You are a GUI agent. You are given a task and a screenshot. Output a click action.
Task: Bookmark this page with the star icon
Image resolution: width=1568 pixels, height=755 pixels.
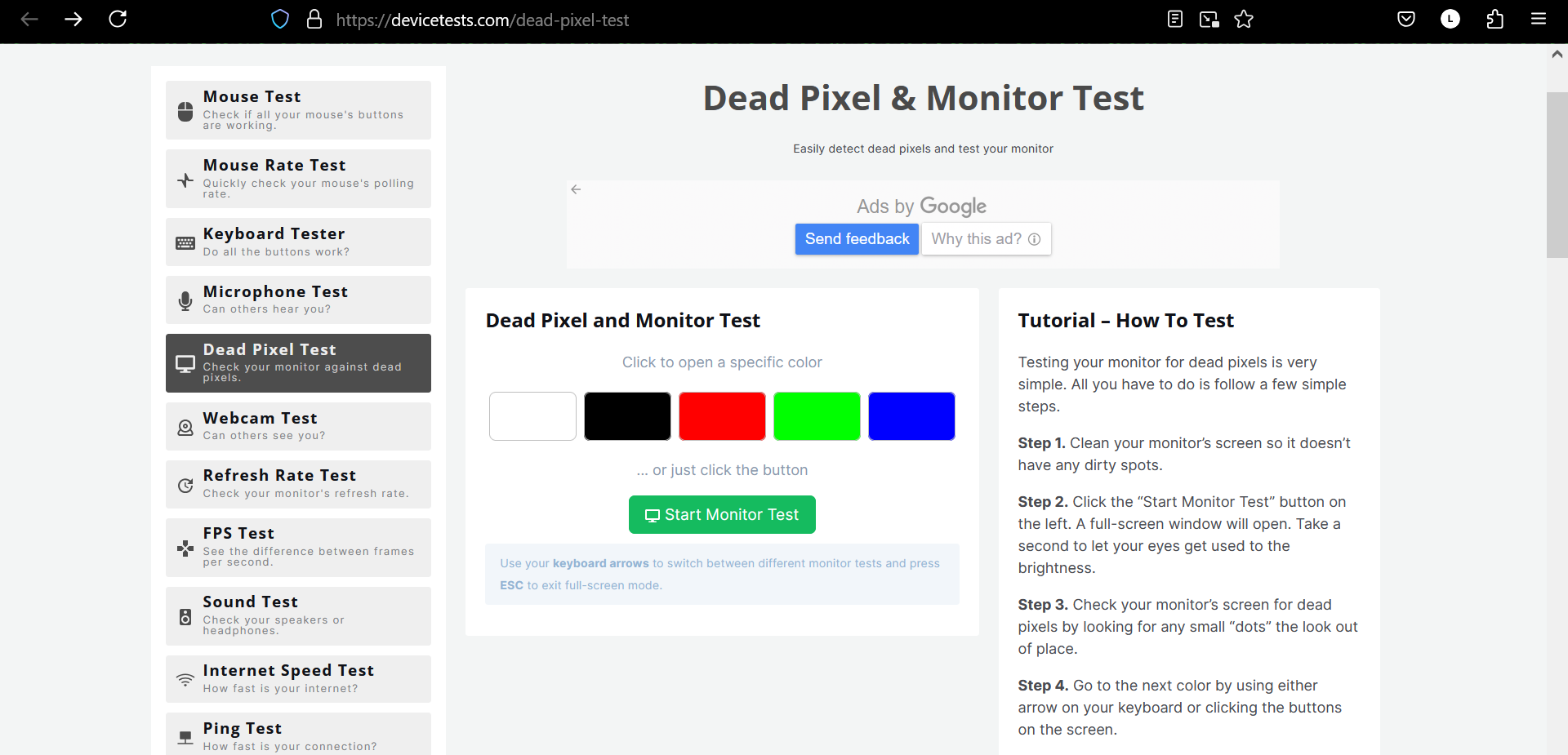click(x=1244, y=19)
